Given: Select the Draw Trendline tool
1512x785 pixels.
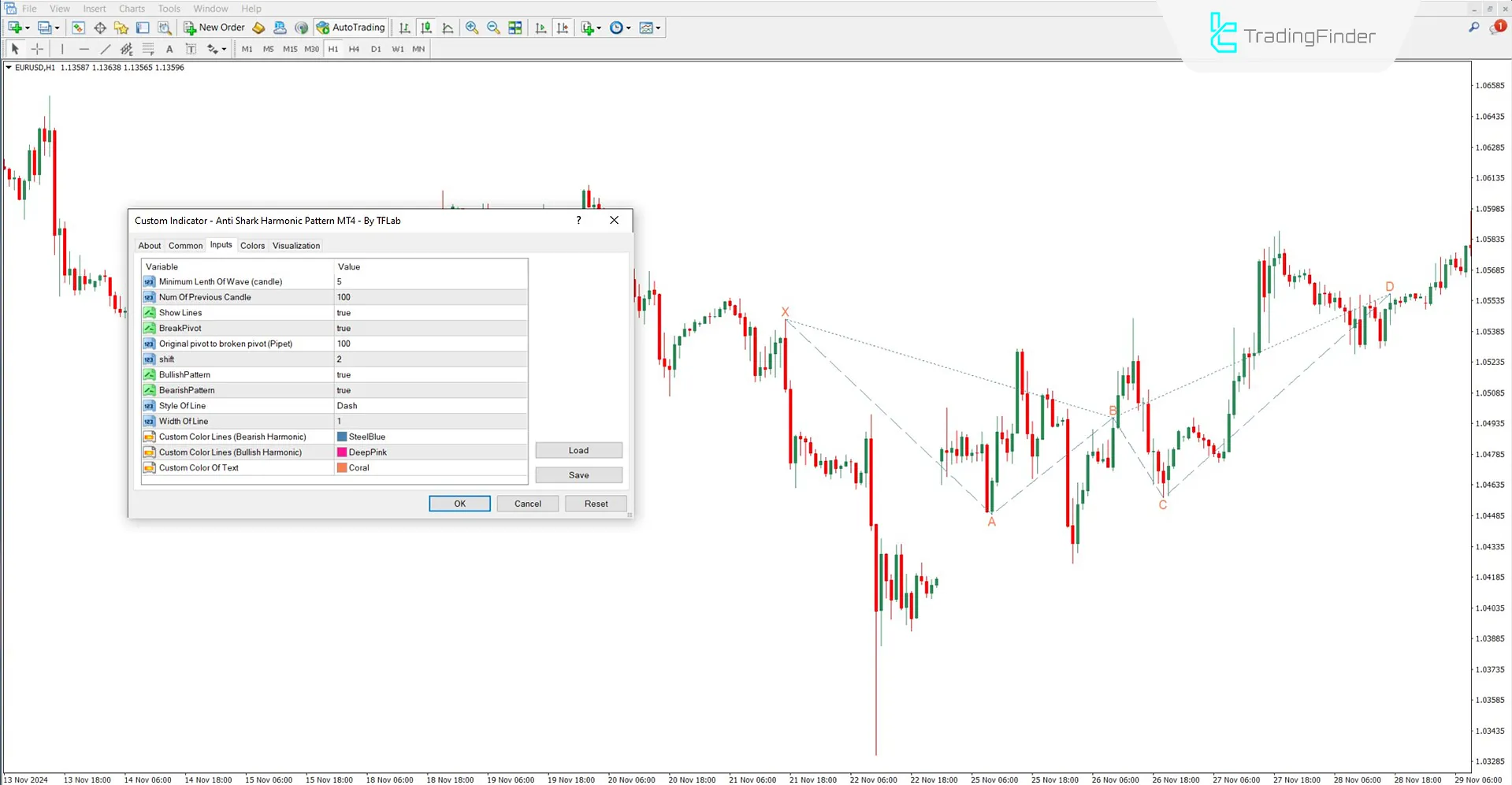Looking at the screenshot, I should 105,48.
